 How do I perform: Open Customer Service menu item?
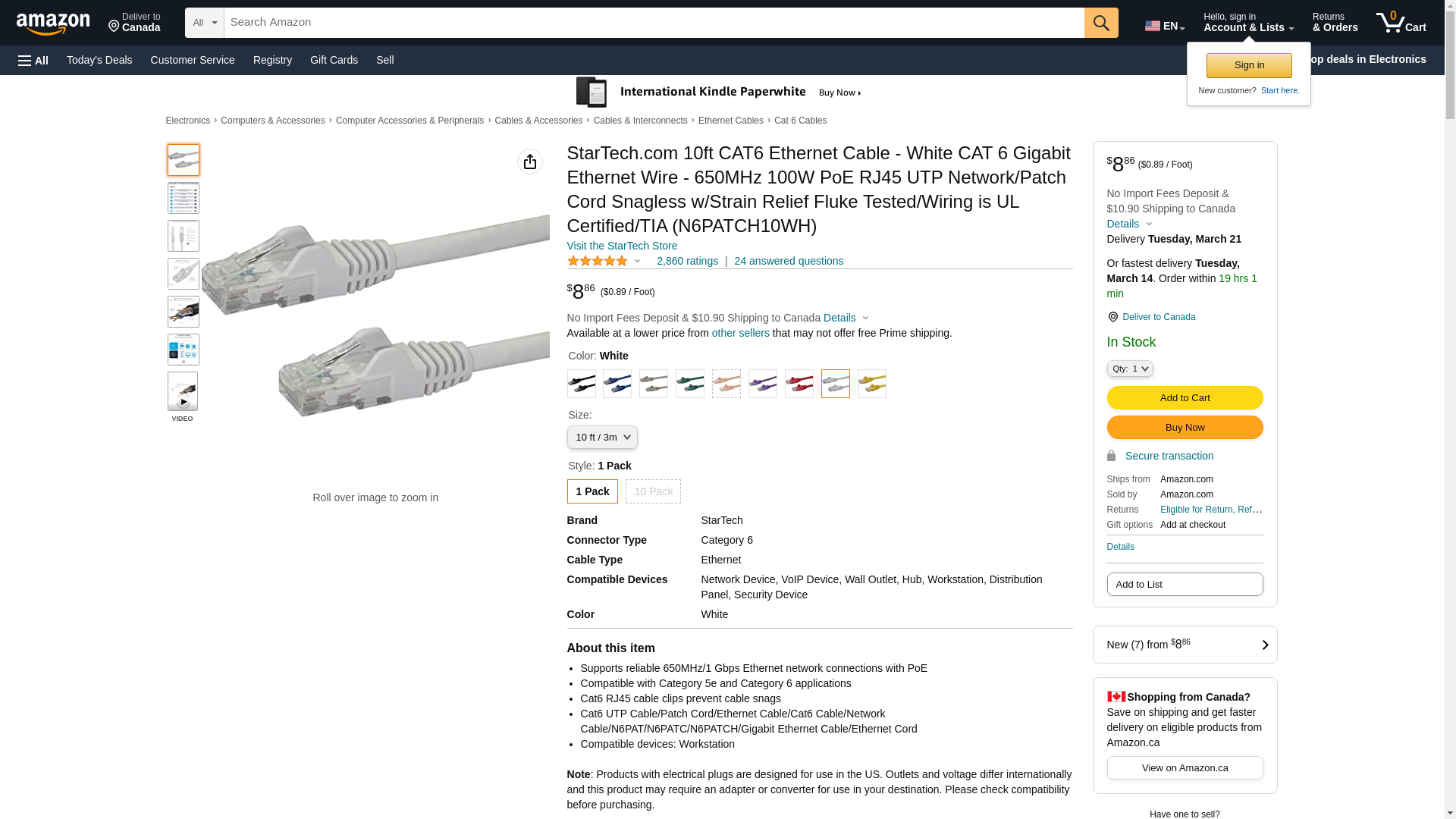point(193,60)
